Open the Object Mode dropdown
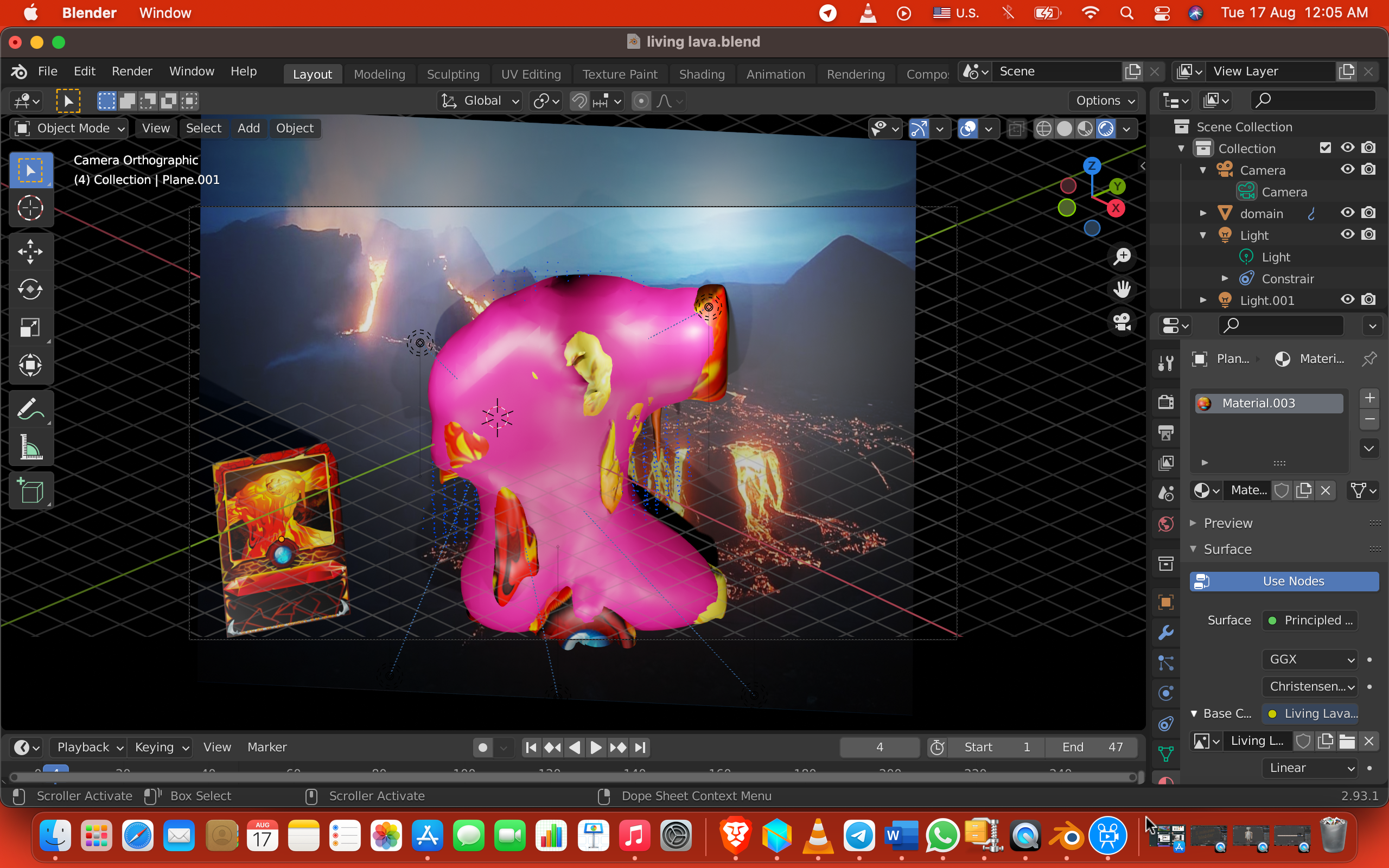 [x=69, y=128]
